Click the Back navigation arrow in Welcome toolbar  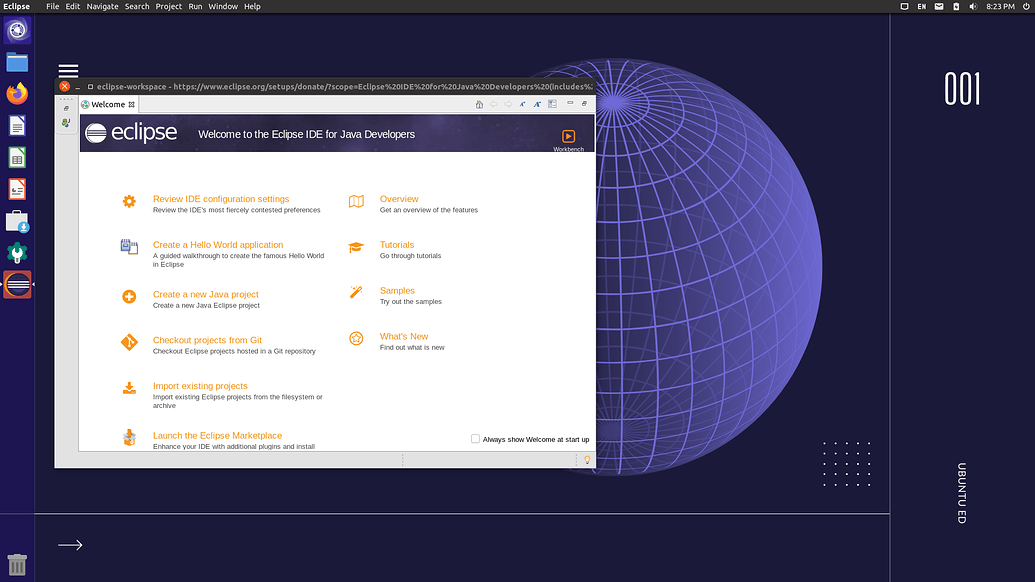[494, 104]
